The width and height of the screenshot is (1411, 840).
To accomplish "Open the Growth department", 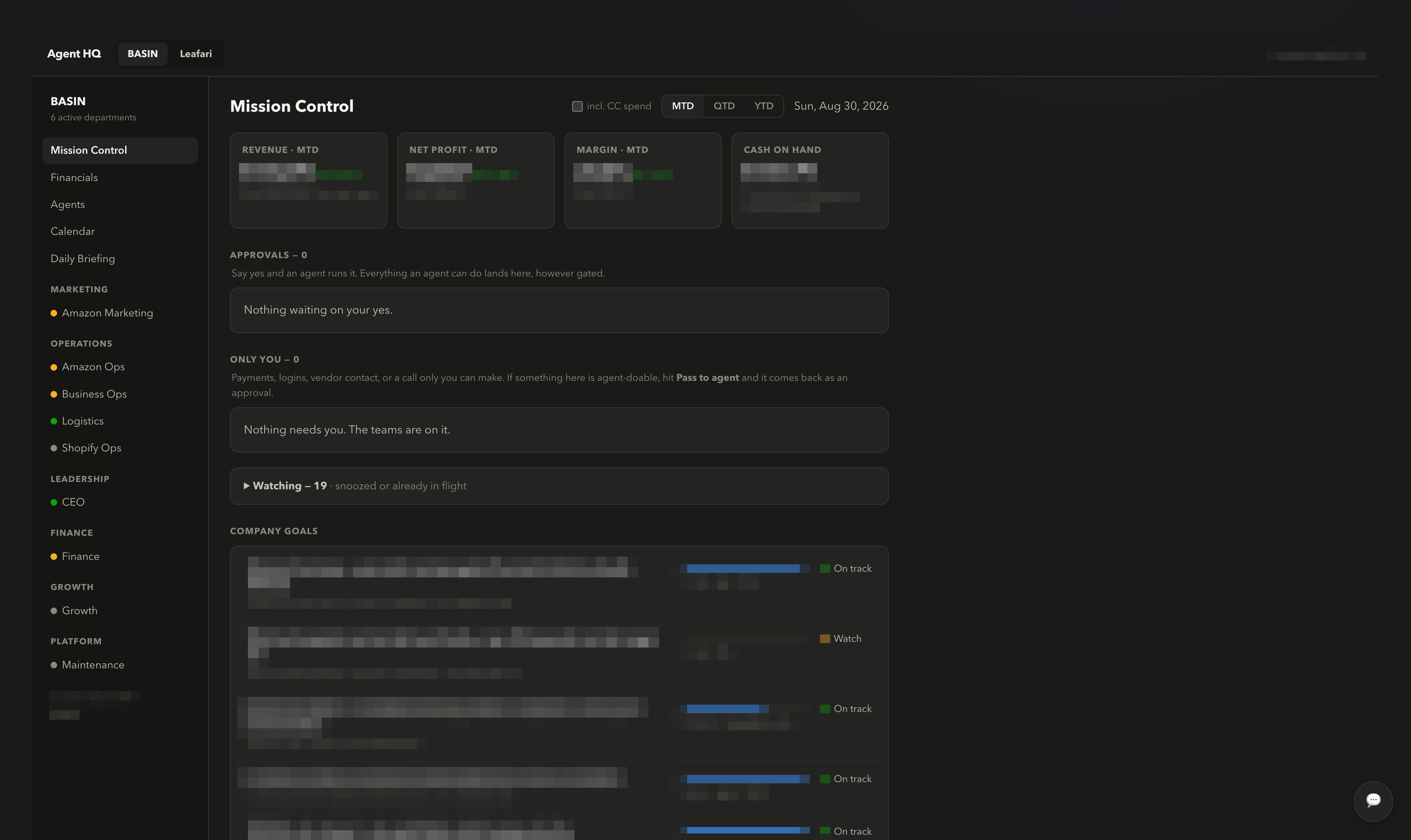I will (120, 611).
